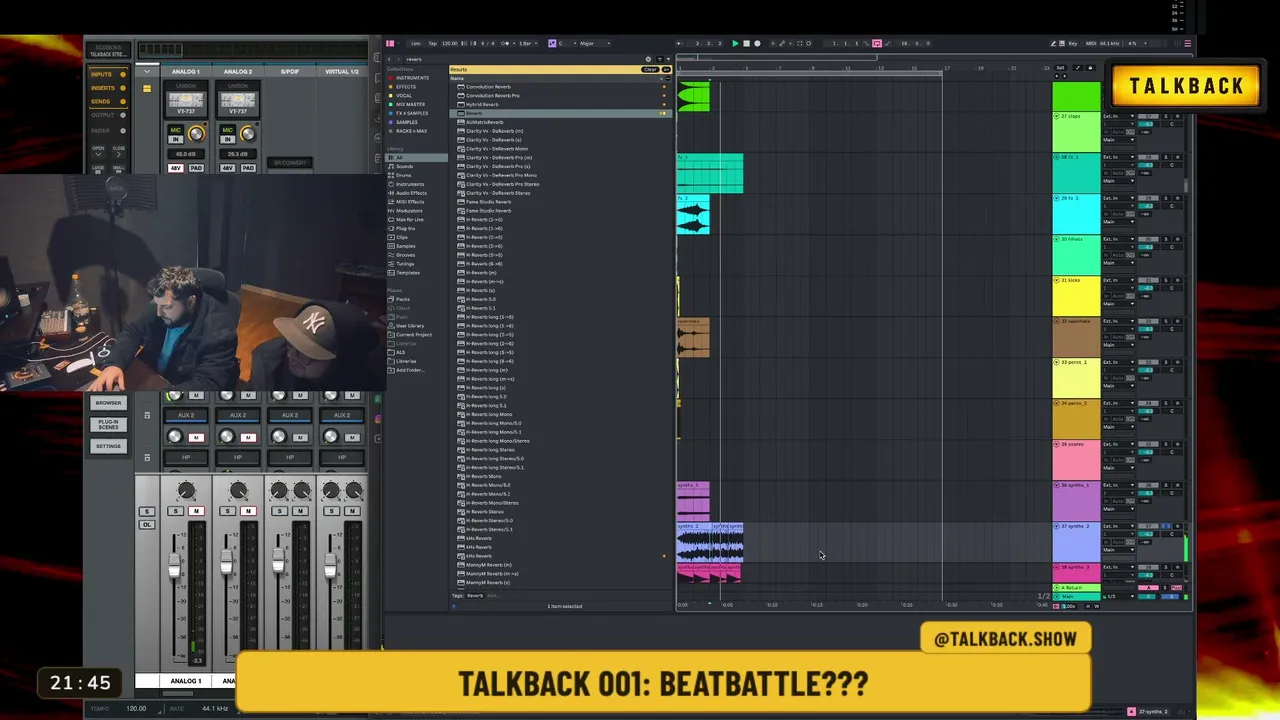
Task: Open PLUG-IN SCENES in console window
Action: tap(108, 424)
